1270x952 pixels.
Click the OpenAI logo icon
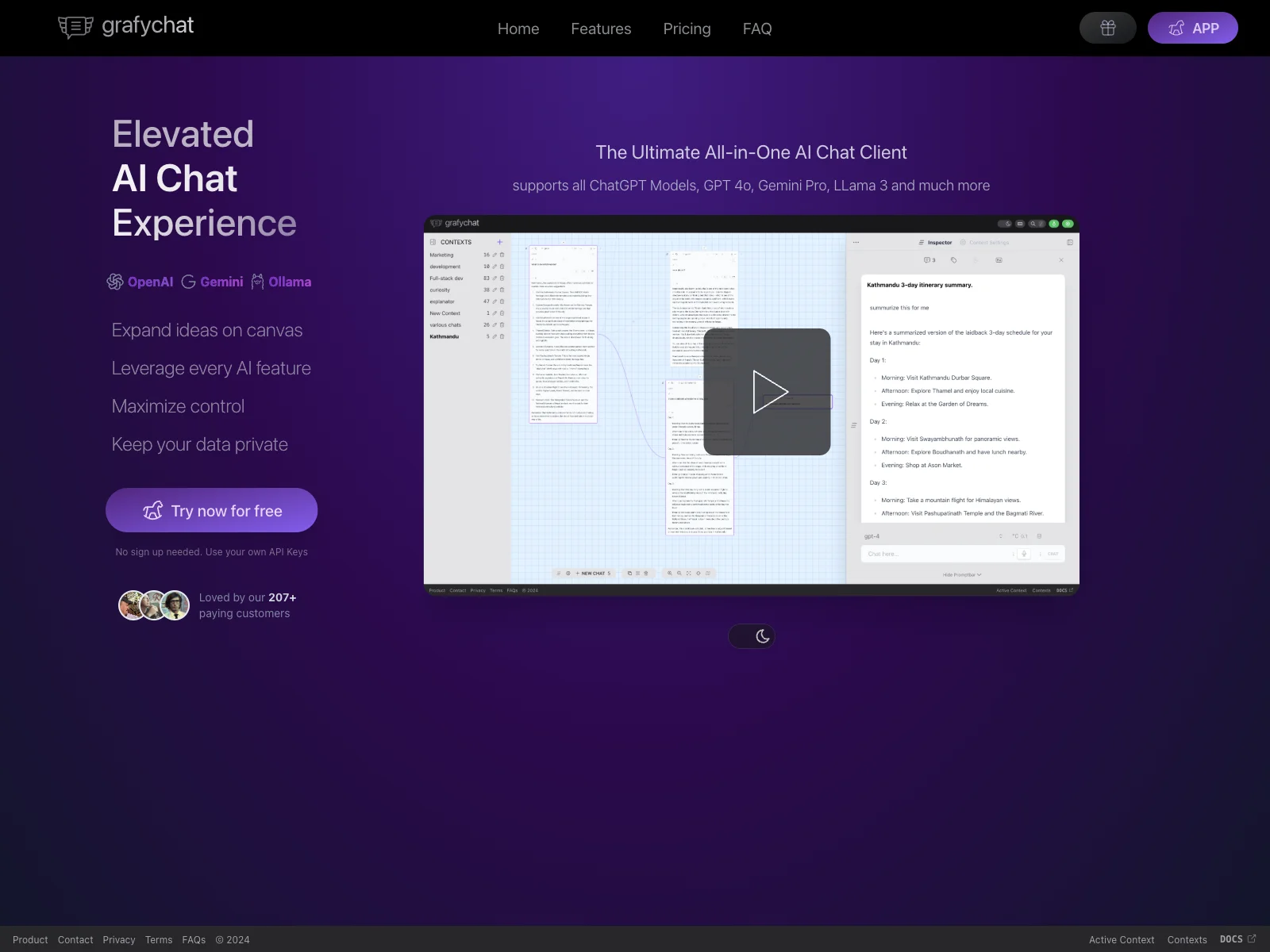point(115,282)
